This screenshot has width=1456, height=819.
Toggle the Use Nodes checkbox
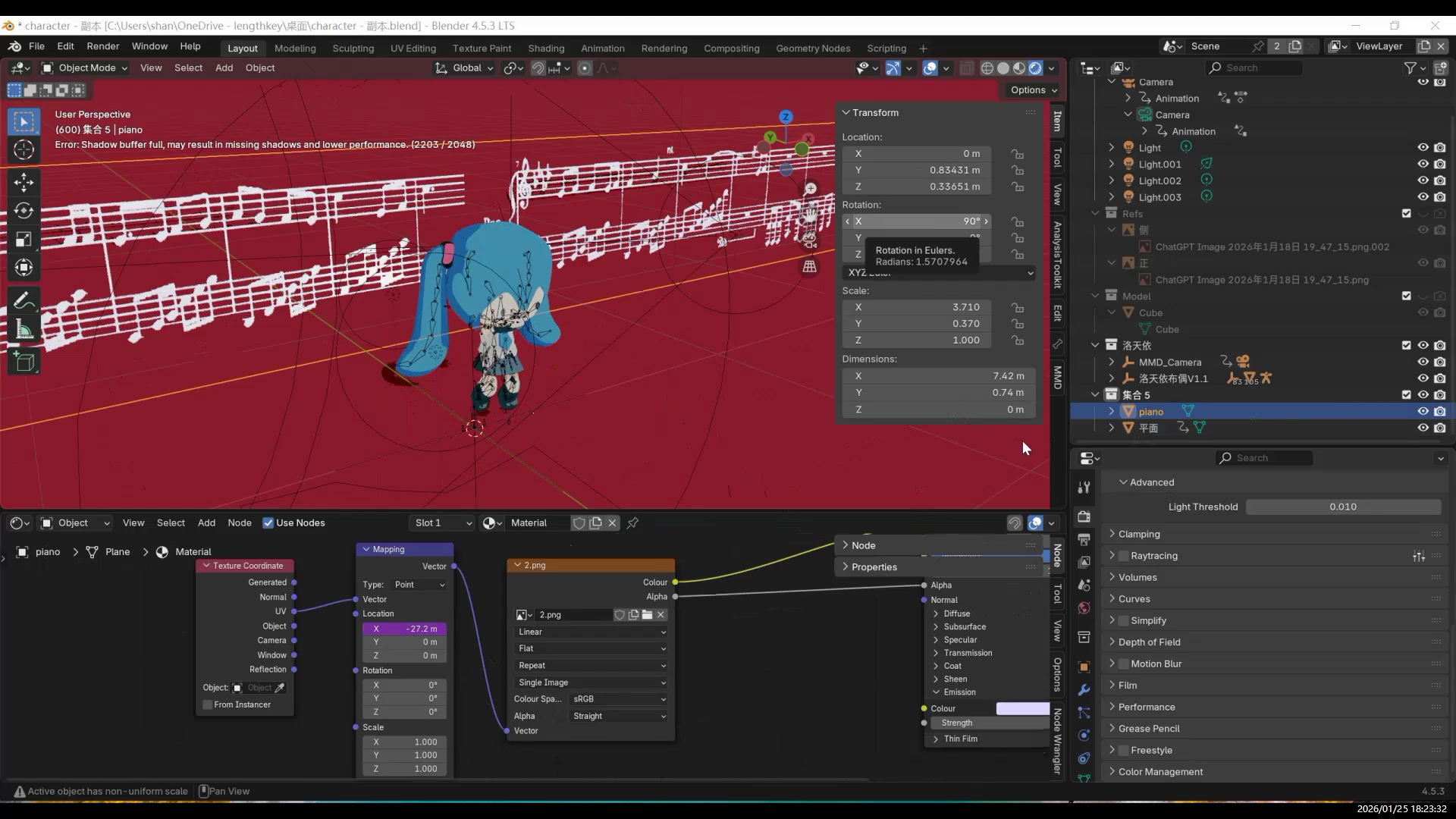coord(268,523)
